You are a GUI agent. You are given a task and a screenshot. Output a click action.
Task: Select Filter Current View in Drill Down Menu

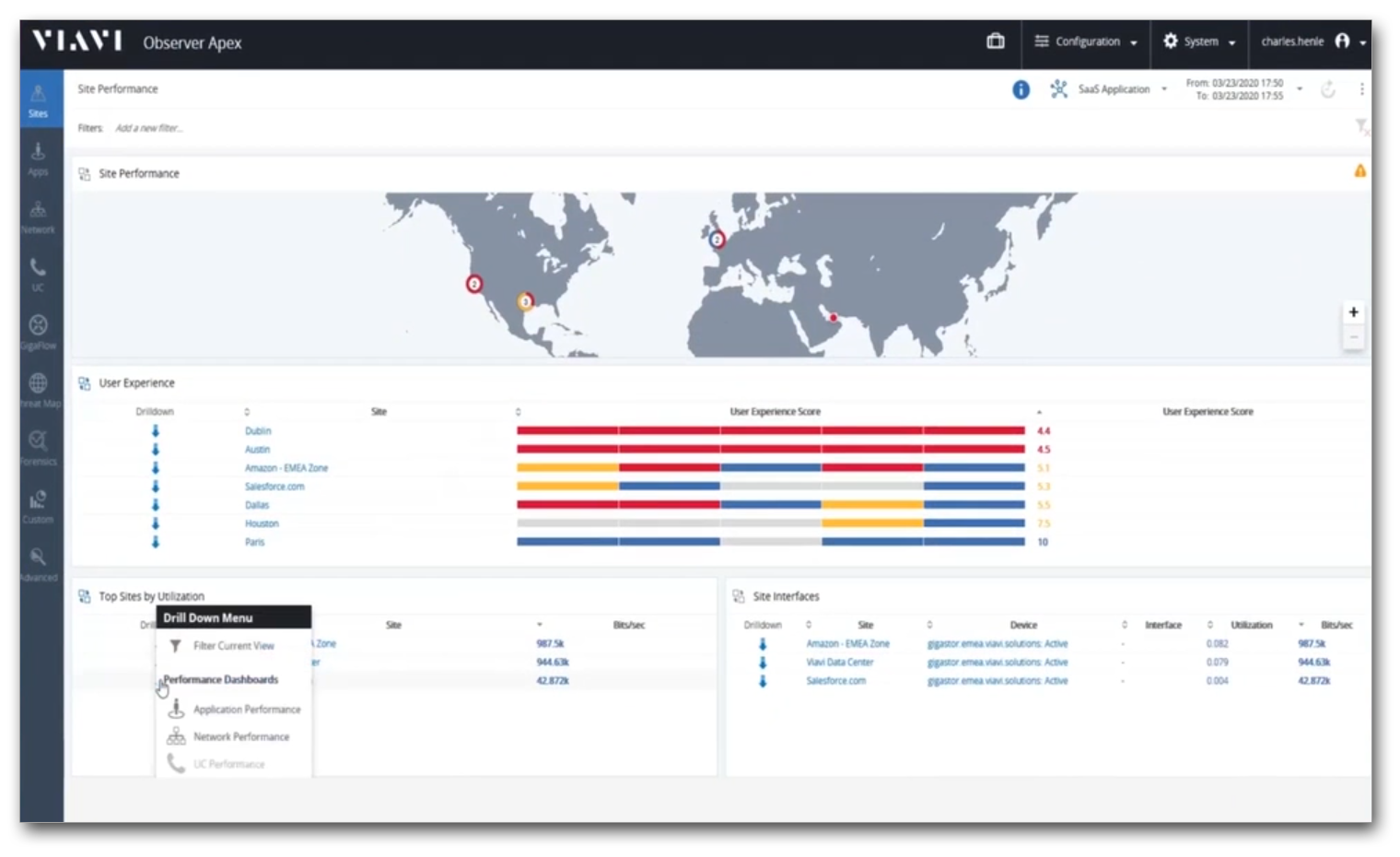tap(233, 646)
